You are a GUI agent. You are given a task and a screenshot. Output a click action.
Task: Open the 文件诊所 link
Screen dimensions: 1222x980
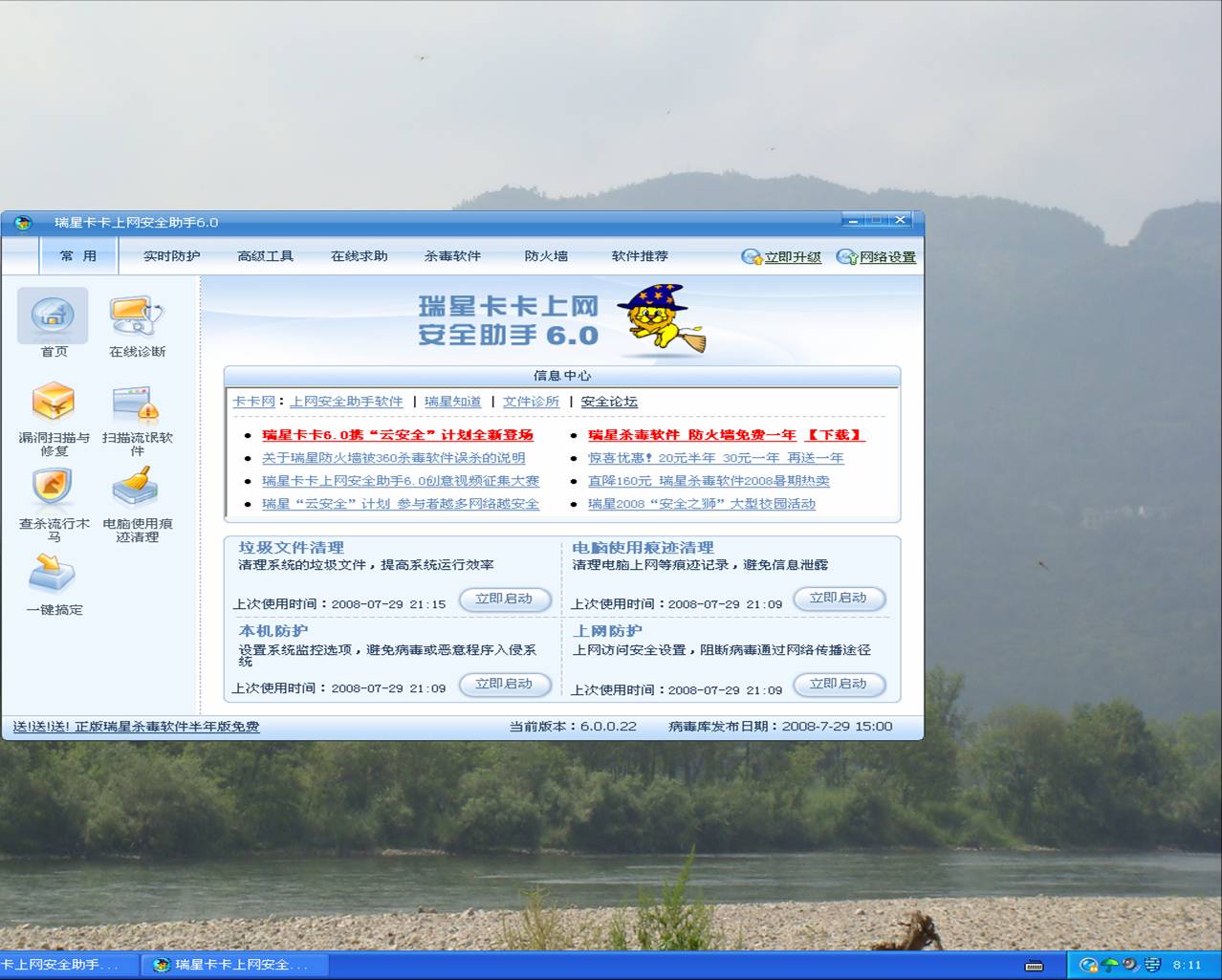[531, 402]
